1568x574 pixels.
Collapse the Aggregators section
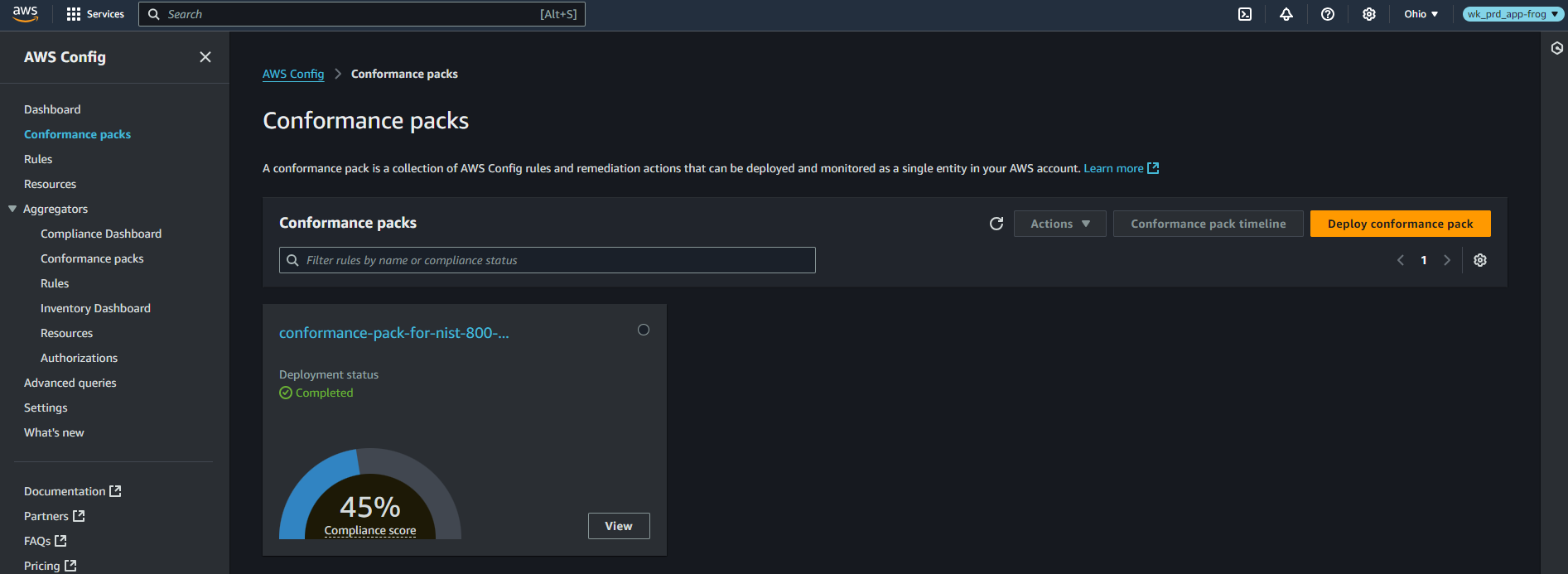(x=12, y=209)
